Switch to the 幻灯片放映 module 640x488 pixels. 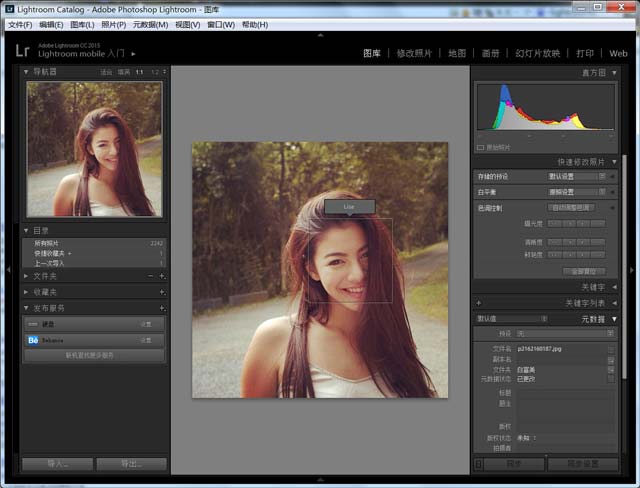tap(537, 53)
